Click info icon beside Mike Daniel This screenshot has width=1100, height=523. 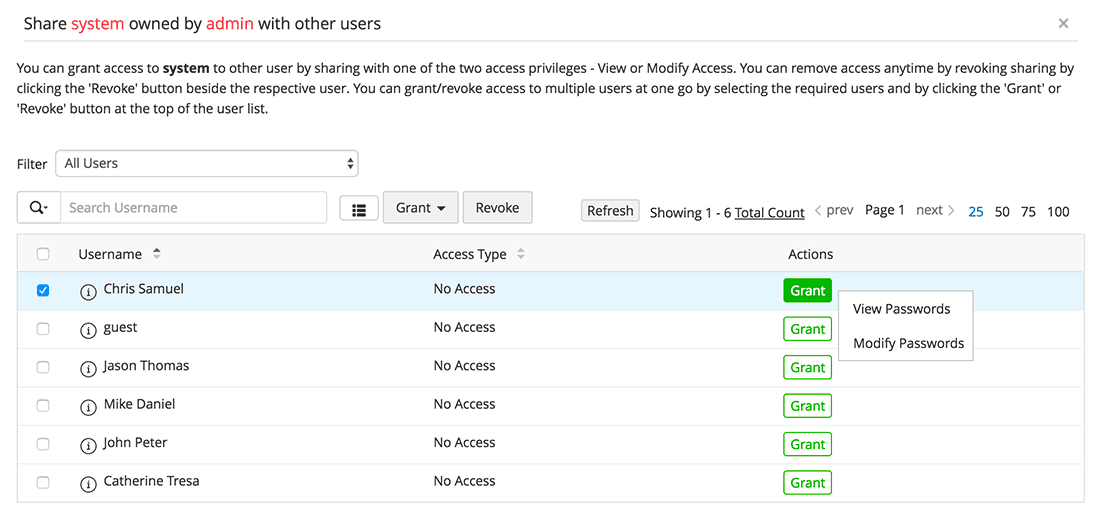(x=88, y=406)
